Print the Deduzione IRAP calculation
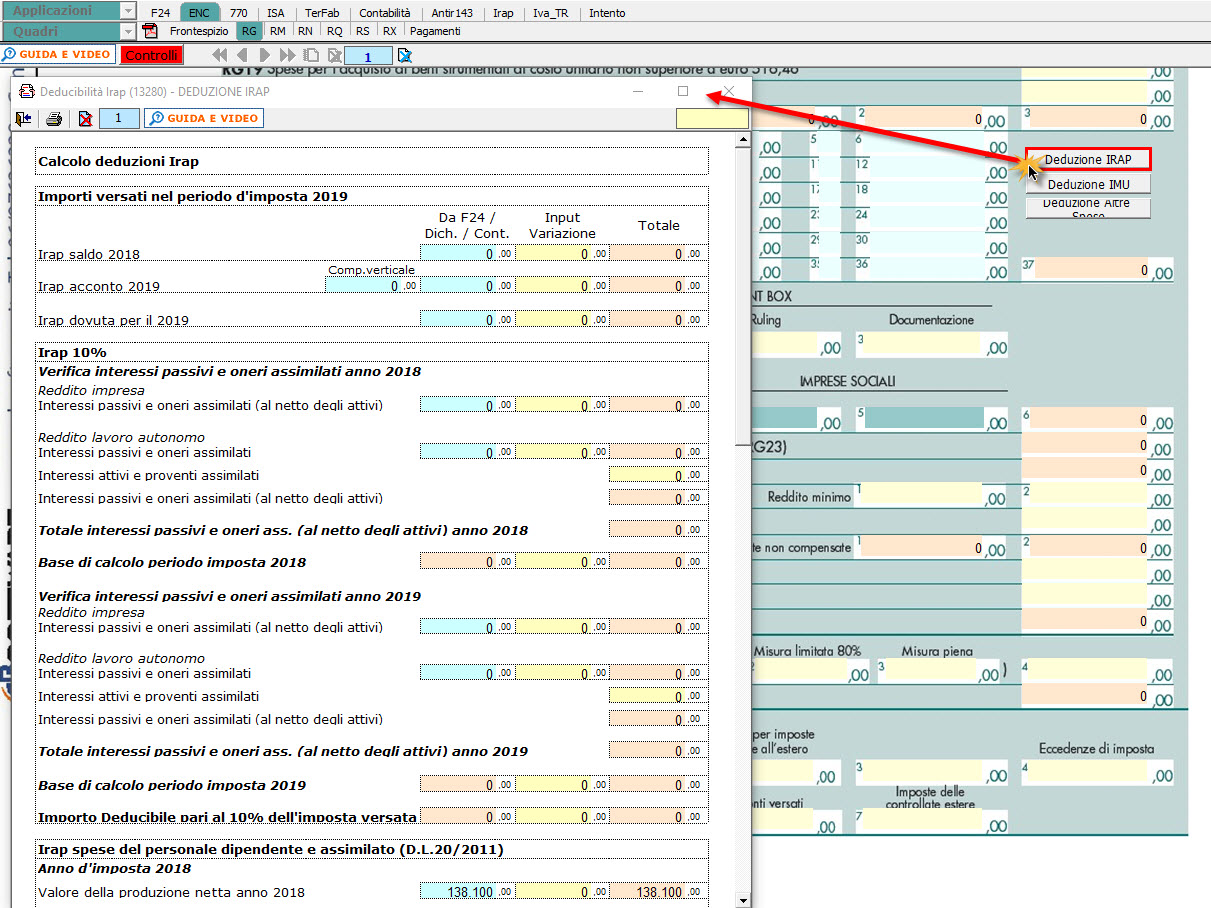1211x908 pixels. tap(54, 118)
